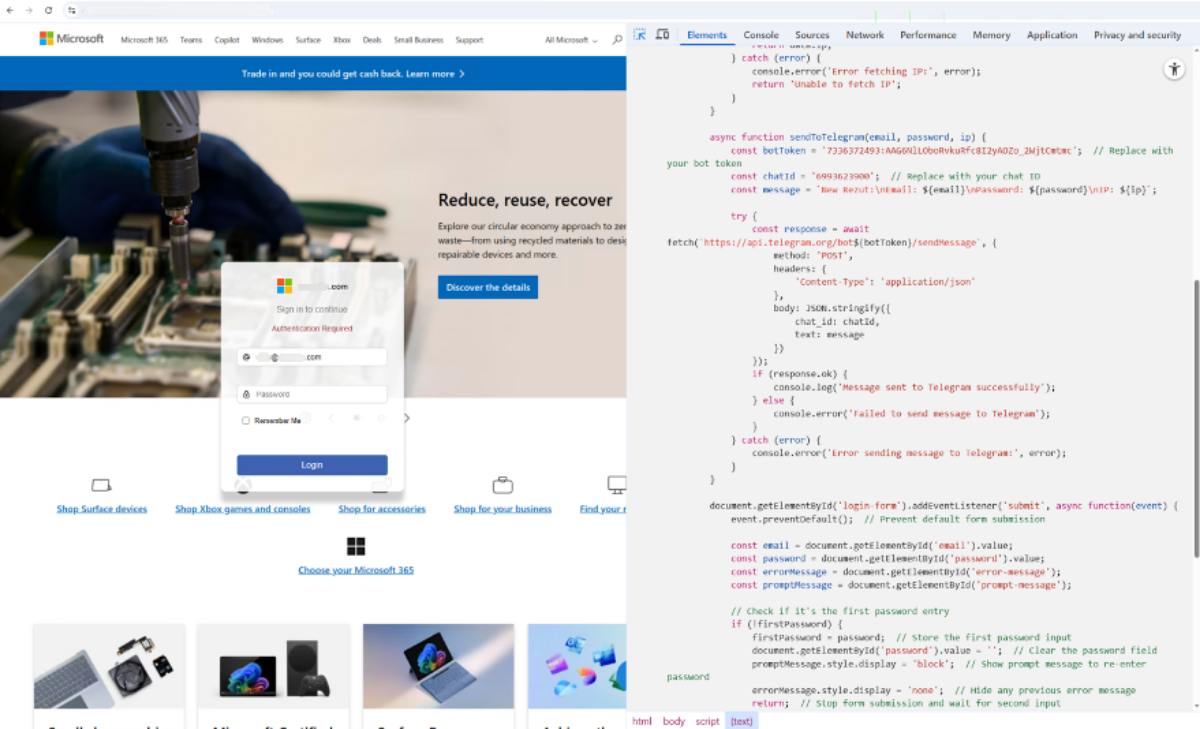Select (text) in the DevTools breadcrumb
The height and width of the screenshot is (729, 1200).
(741, 721)
